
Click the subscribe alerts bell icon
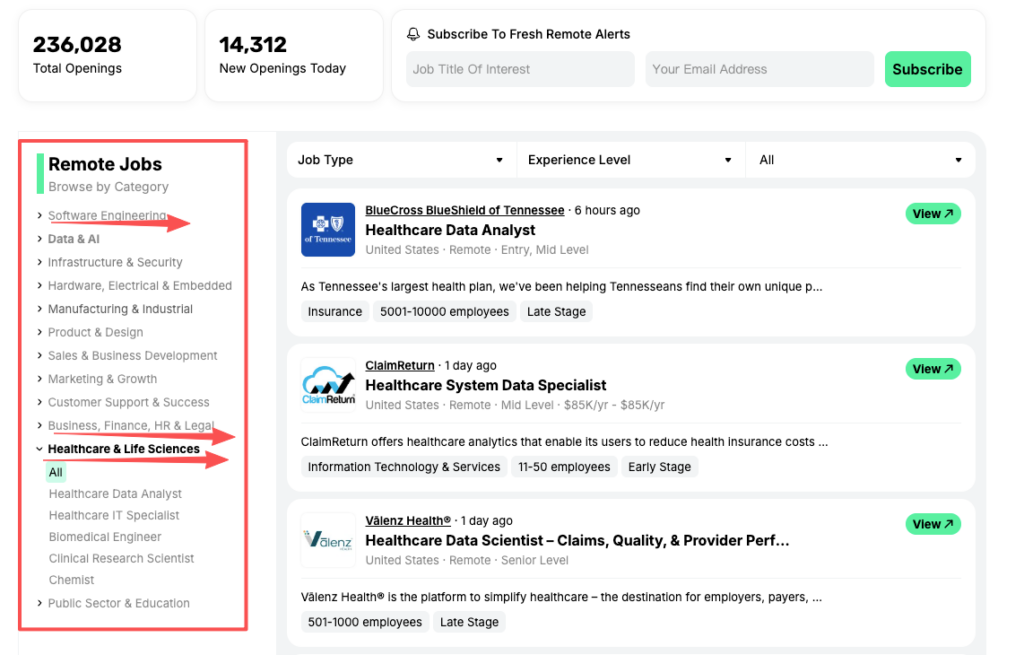coord(413,33)
